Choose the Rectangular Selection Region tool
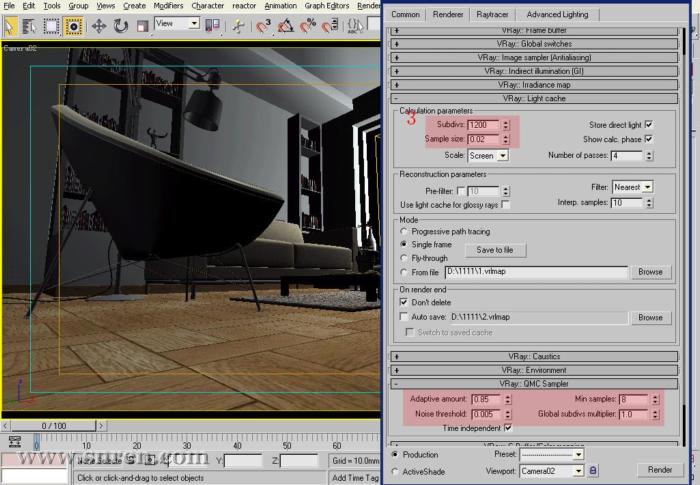The width and height of the screenshot is (700, 485). click(51, 25)
